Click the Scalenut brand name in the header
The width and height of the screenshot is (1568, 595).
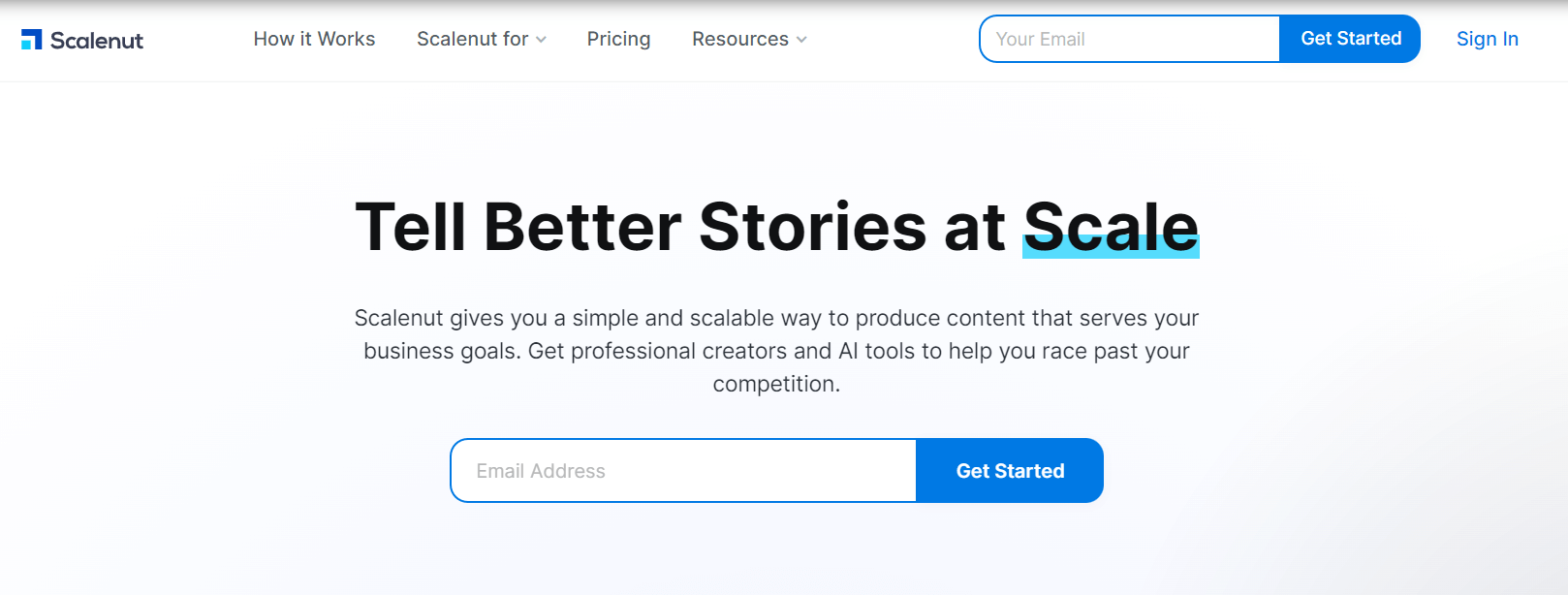pyautogui.click(x=98, y=39)
